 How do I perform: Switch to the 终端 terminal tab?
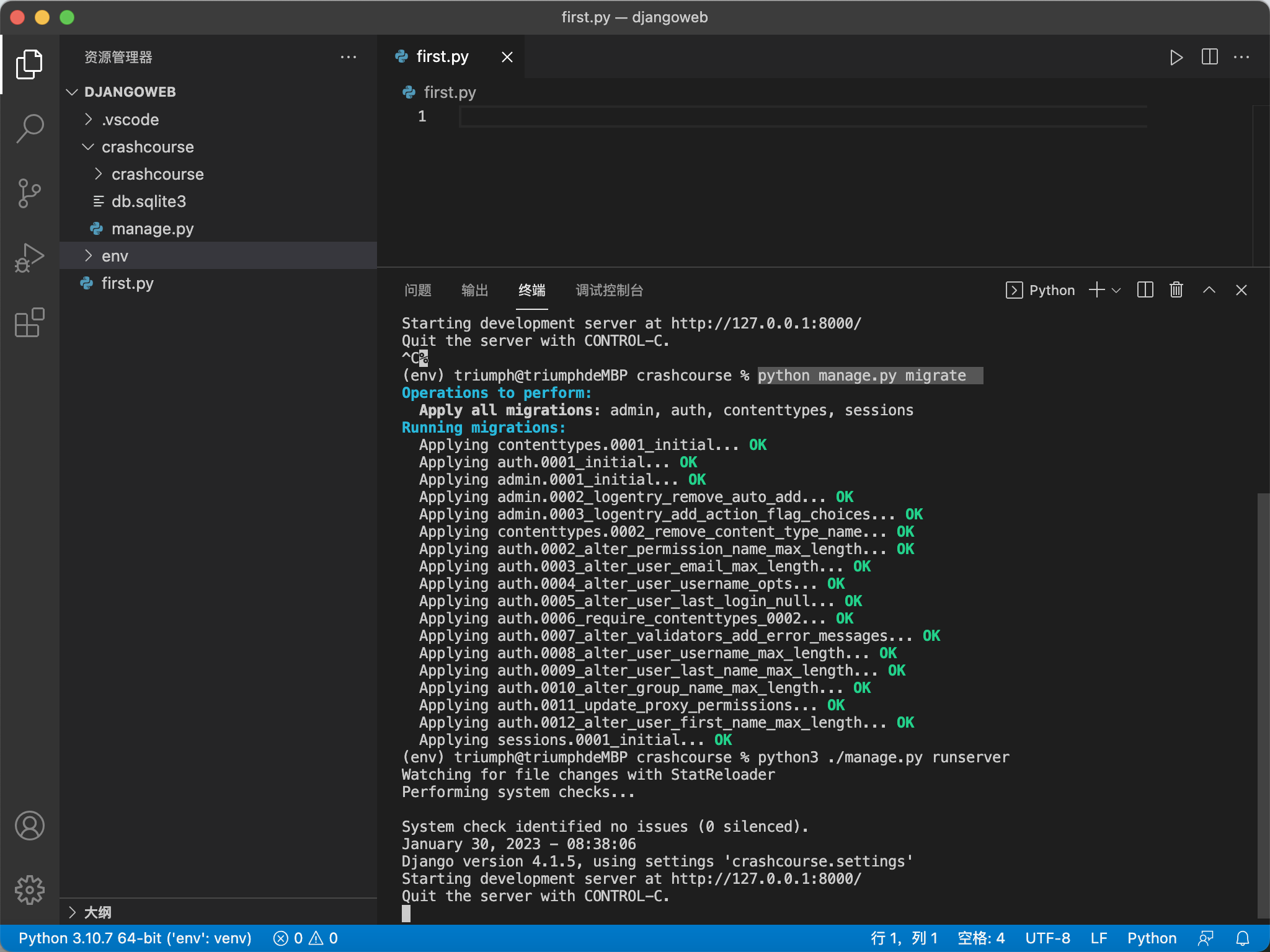(x=532, y=290)
